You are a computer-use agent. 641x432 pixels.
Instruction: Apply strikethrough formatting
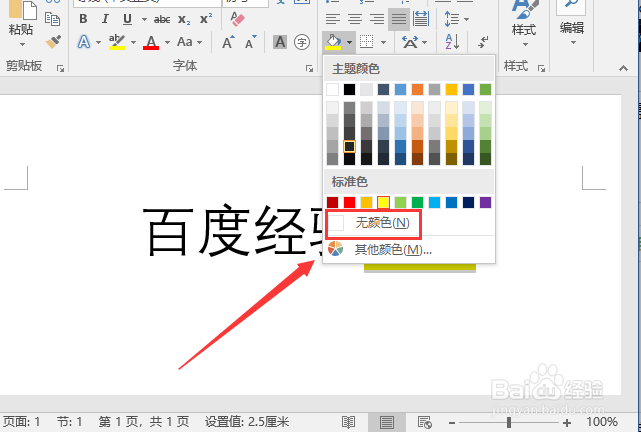click(x=162, y=19)
